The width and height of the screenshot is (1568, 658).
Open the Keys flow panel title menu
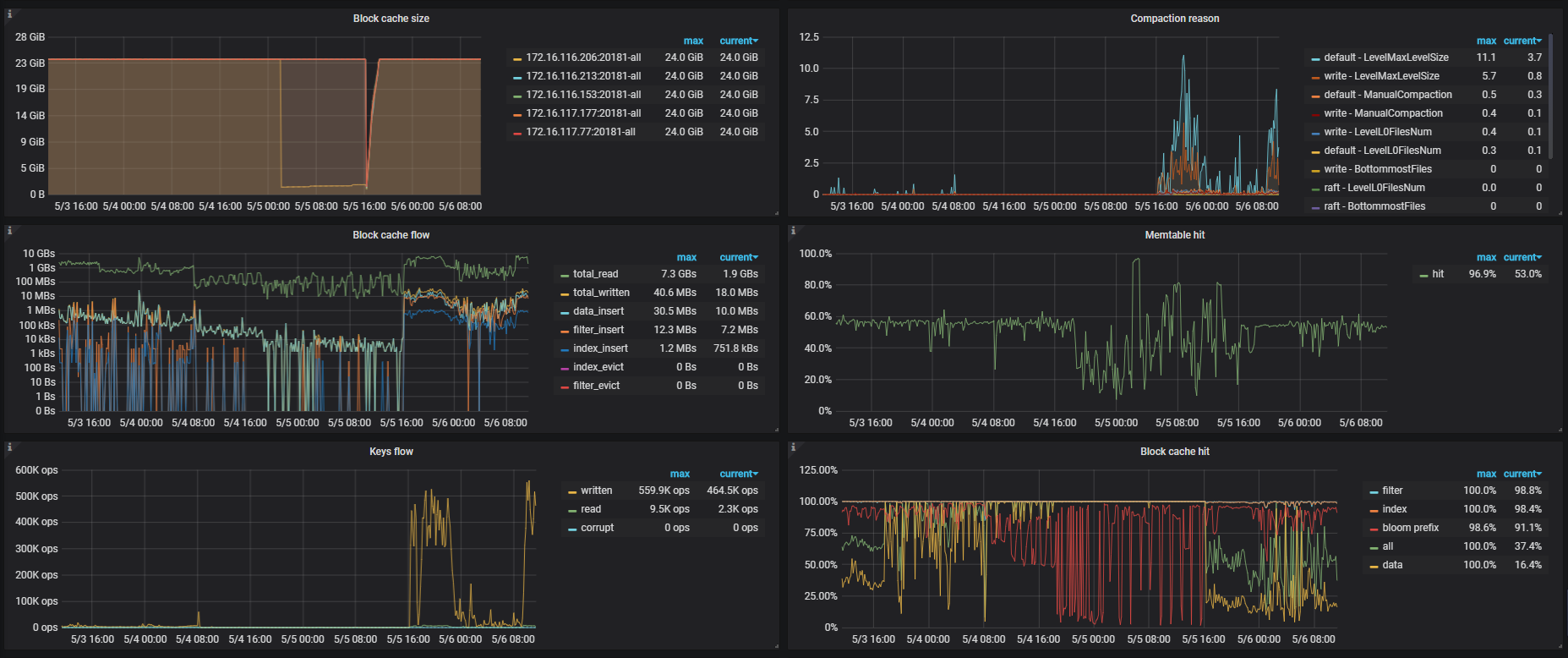coord(391,452)
